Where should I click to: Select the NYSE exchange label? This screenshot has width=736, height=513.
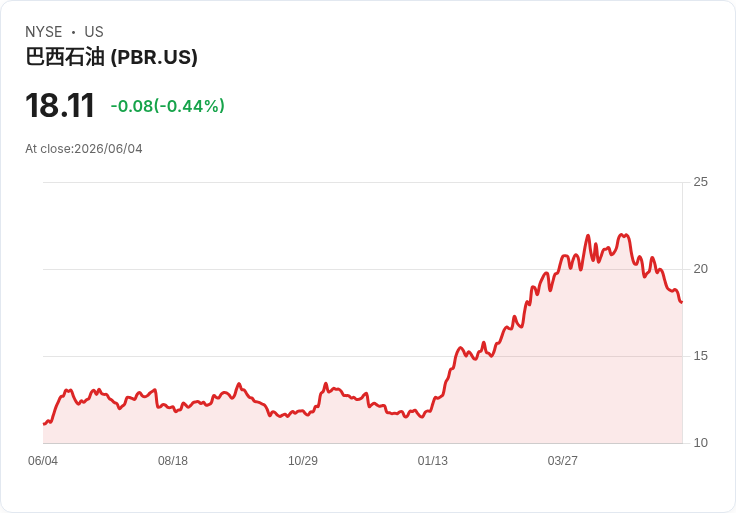(44, 32)
